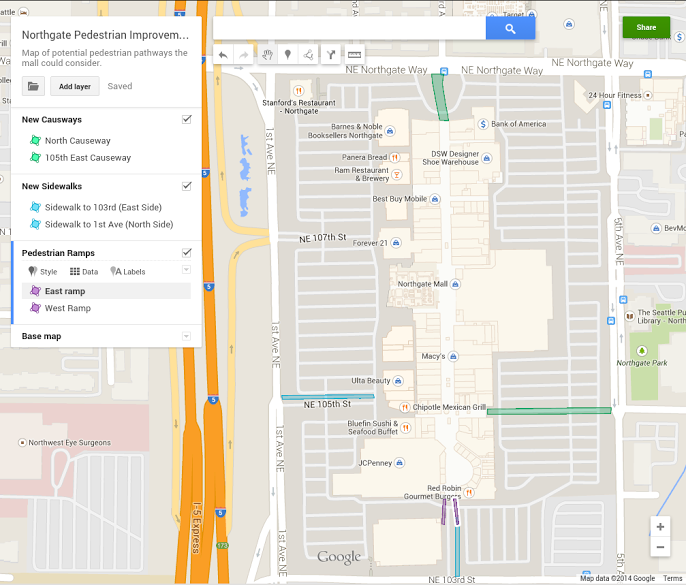Open the Terms link
This screenshot has height=585, width=686.
pyautogui.click(x=672, y=578)
